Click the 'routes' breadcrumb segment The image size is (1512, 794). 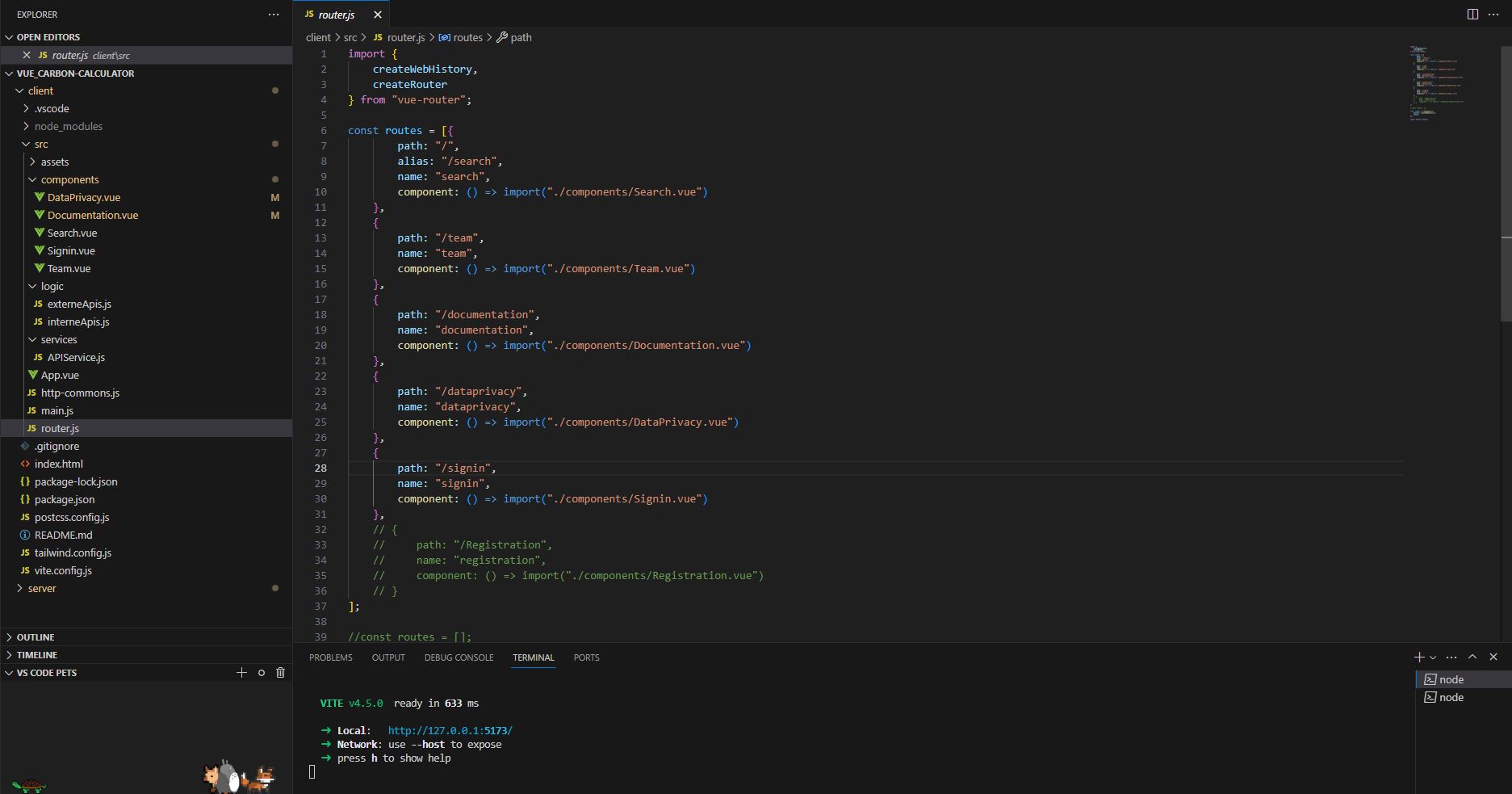[x=467, y=37]
